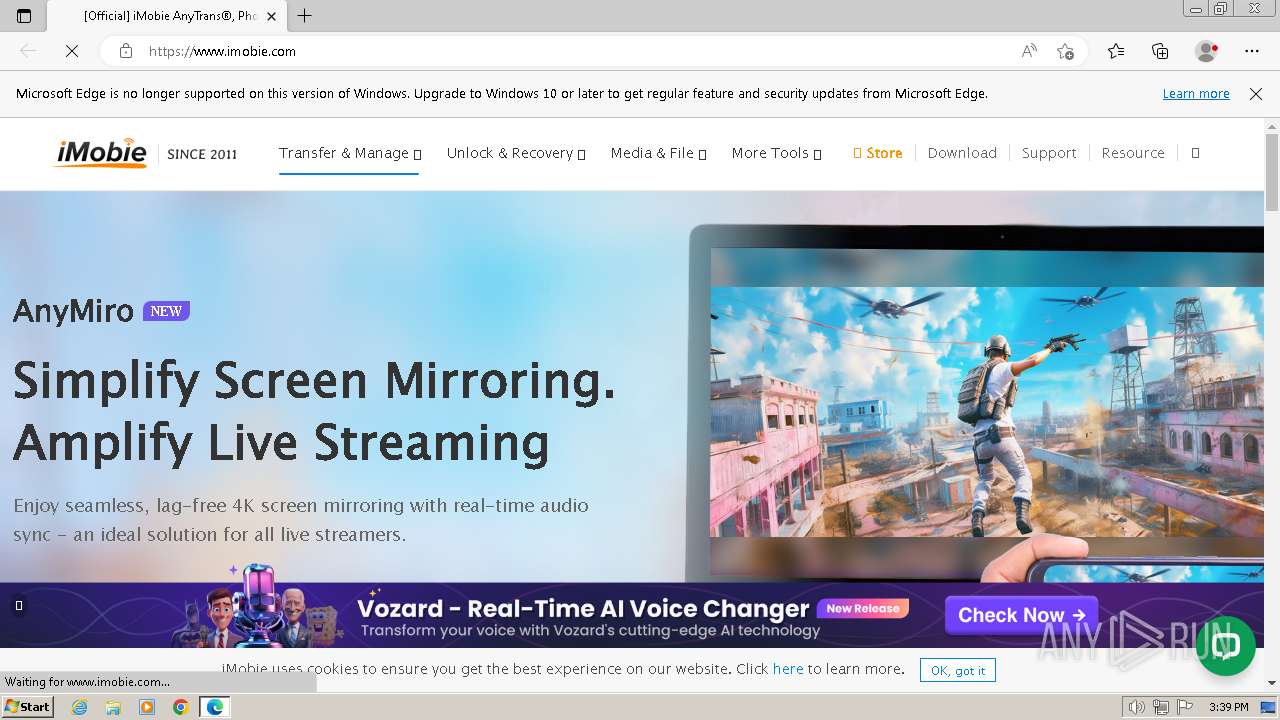Open Action Center flag icon
Screen dimensions: 1280x720
pos(1185,707)
